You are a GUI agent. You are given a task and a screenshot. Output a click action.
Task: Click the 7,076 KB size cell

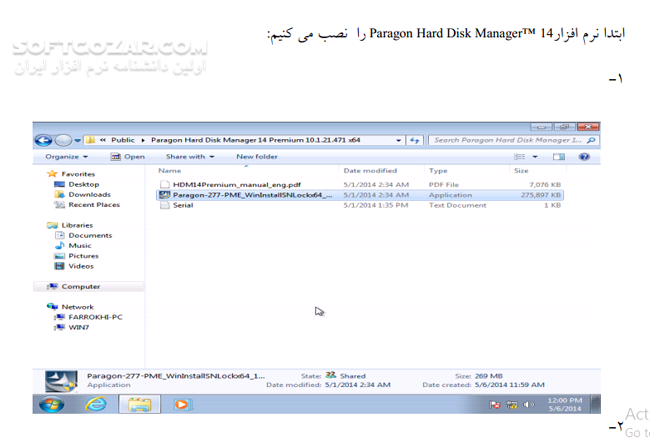coord(545,184)
